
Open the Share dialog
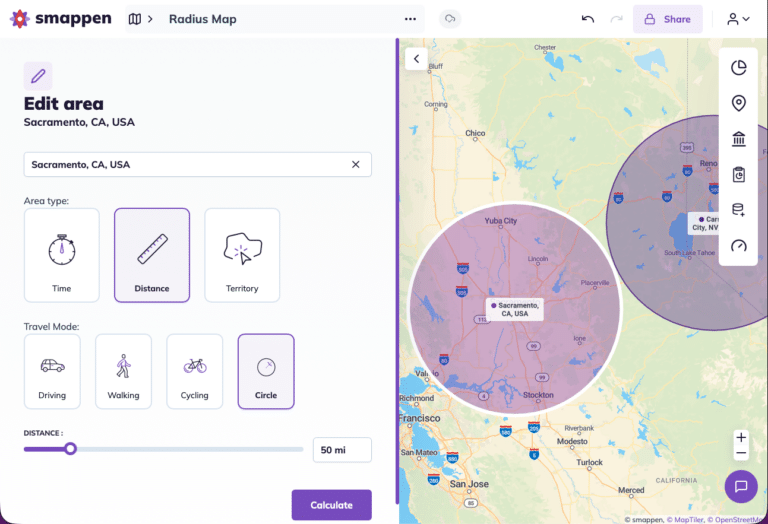[x=668, y=19]
